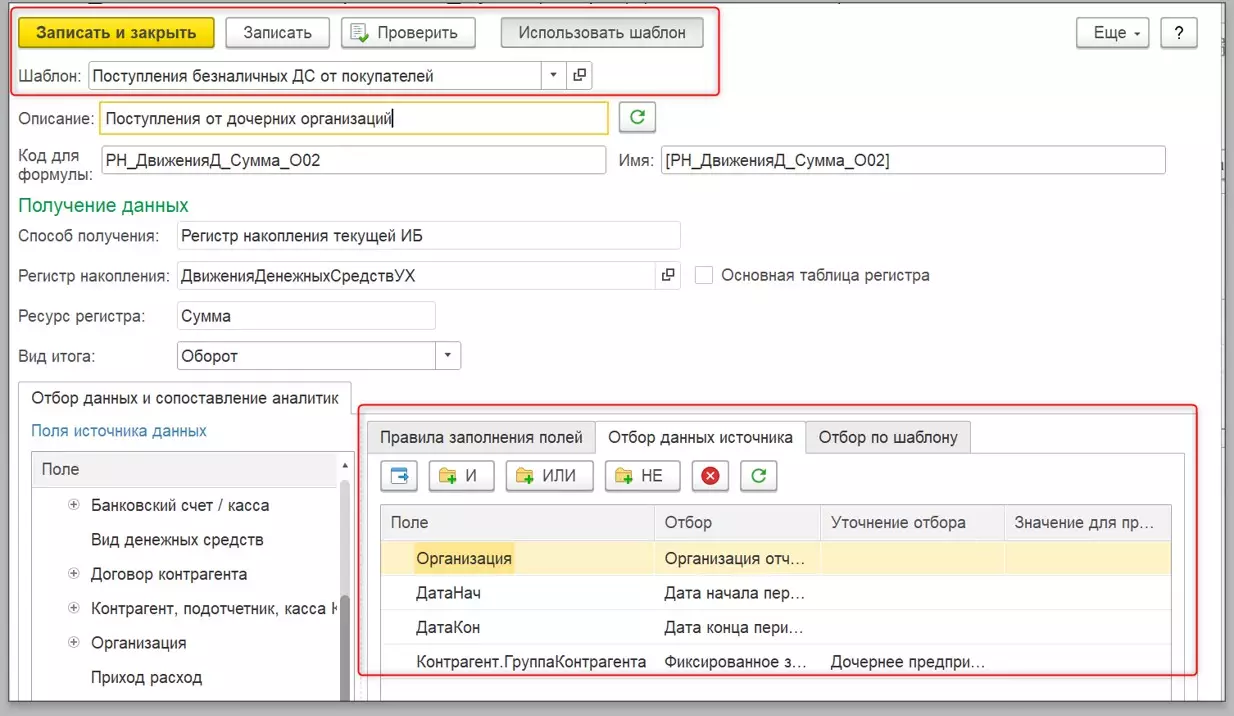Screen dimensions: 1234x716
Task: Click the red delete icon in filter toolbar
Action: click(710, 476)
